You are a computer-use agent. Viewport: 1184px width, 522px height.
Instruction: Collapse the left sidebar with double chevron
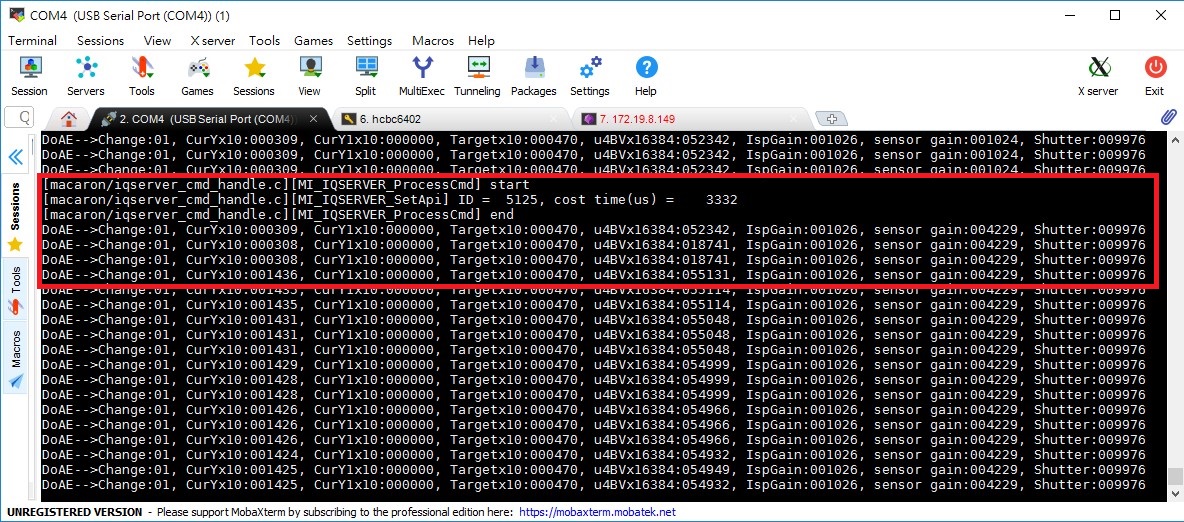(x=16, y=157)
